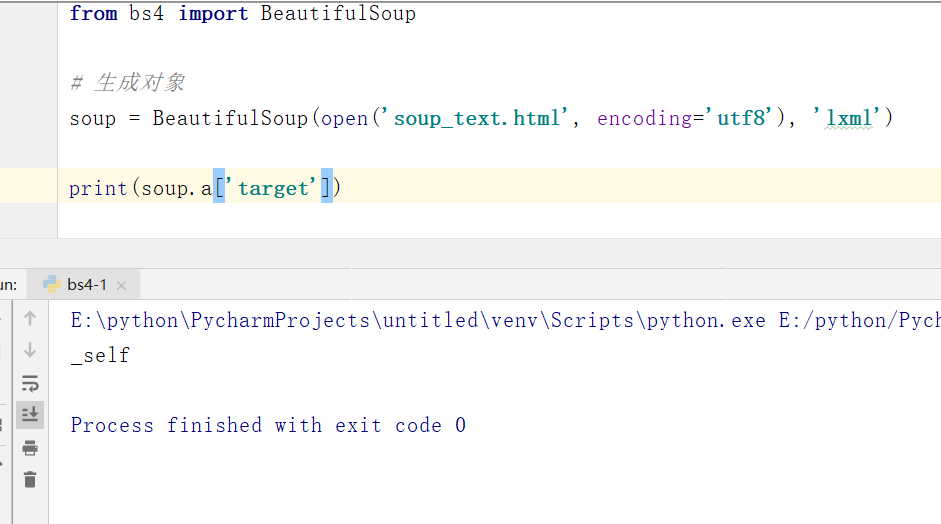
Task: Click the BeautifulSoup constructor call on the soup line
Action: click(230, 118)
